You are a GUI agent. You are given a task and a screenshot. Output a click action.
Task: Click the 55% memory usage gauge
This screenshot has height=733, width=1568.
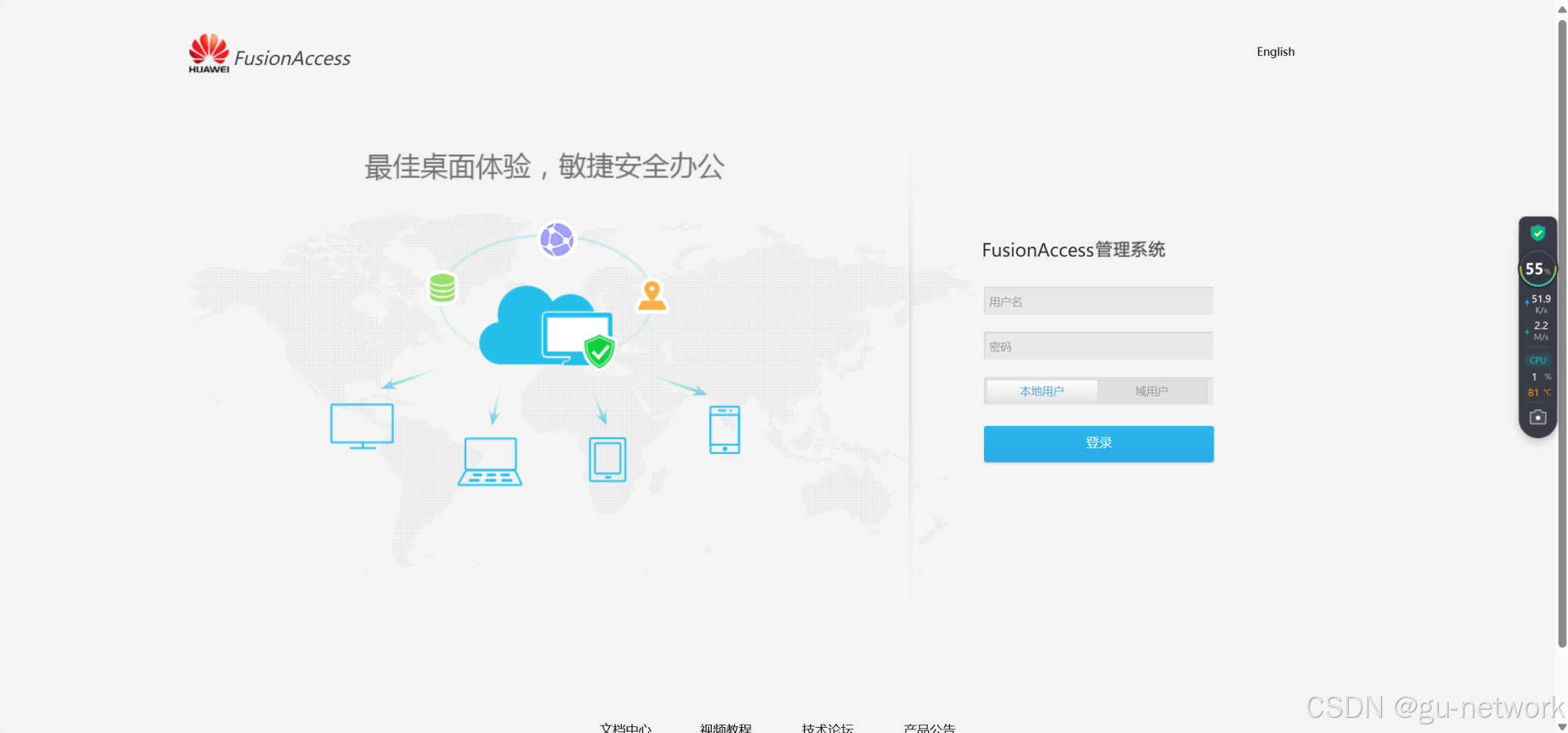tap(1537, 269)
